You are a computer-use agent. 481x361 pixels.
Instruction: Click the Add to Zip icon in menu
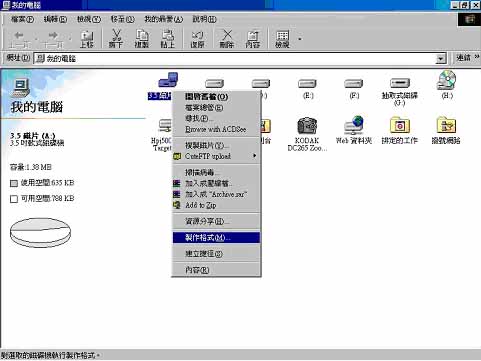[x=177, y=205]
